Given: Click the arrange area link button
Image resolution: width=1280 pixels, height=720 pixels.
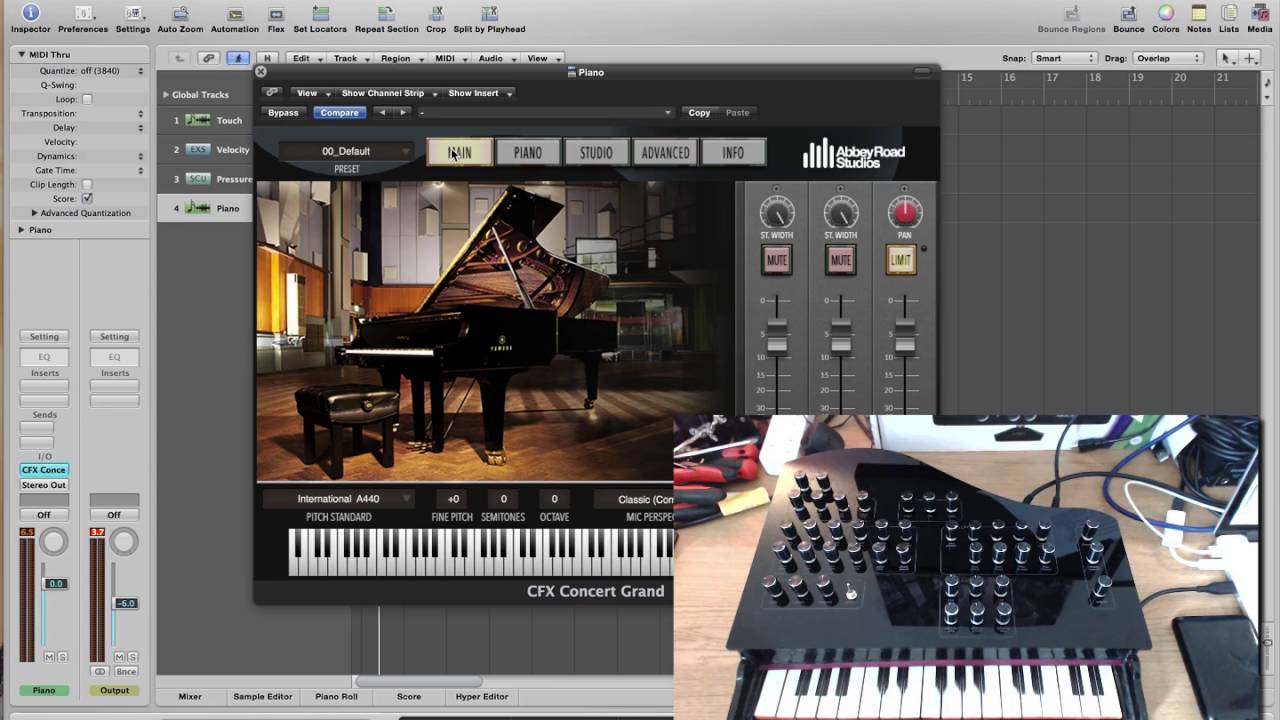Looking at the screenshot, I should coord(208,59).
